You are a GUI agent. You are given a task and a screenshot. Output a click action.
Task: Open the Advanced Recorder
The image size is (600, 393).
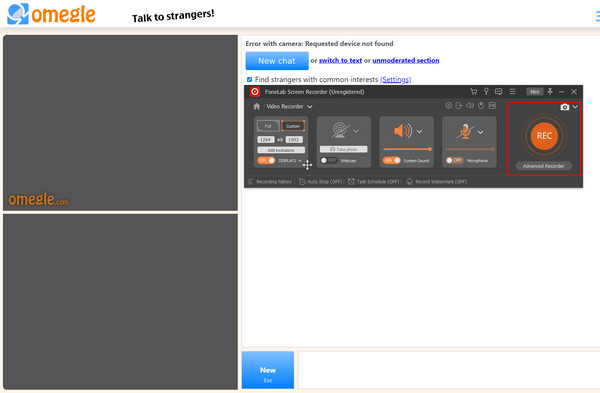point(543,166)
